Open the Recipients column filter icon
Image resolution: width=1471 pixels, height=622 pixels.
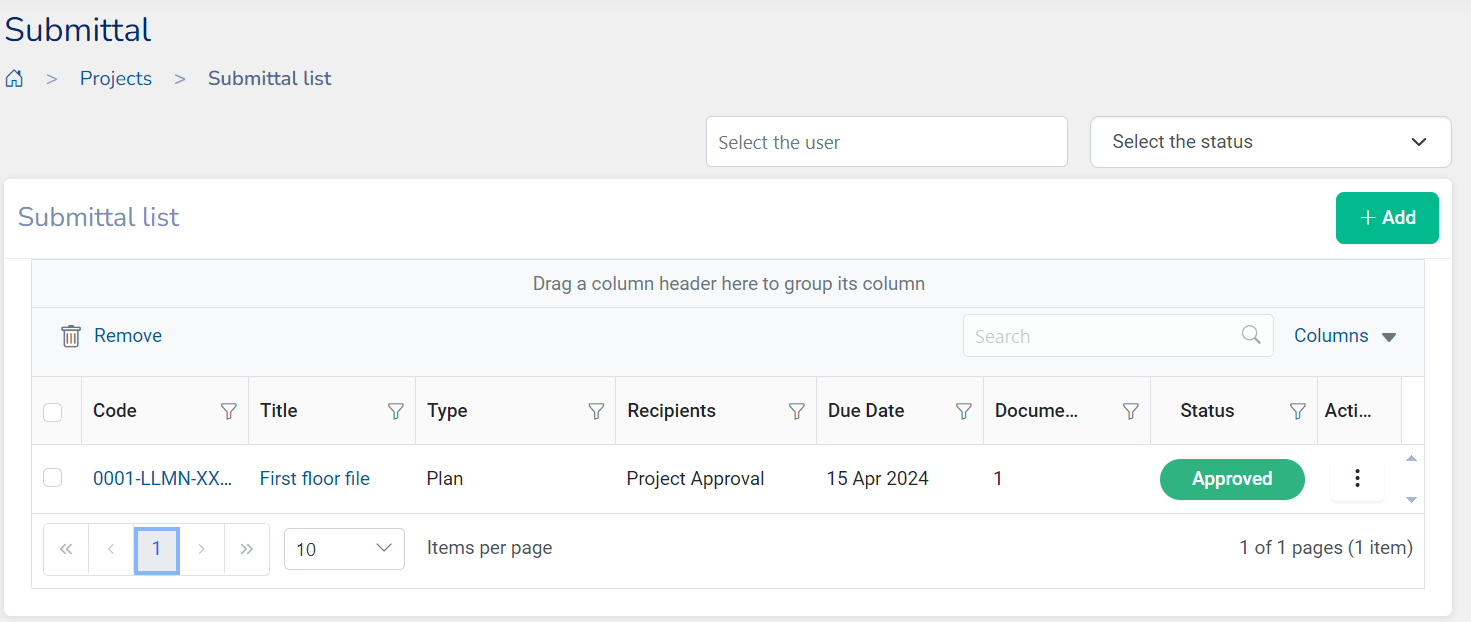797,411
